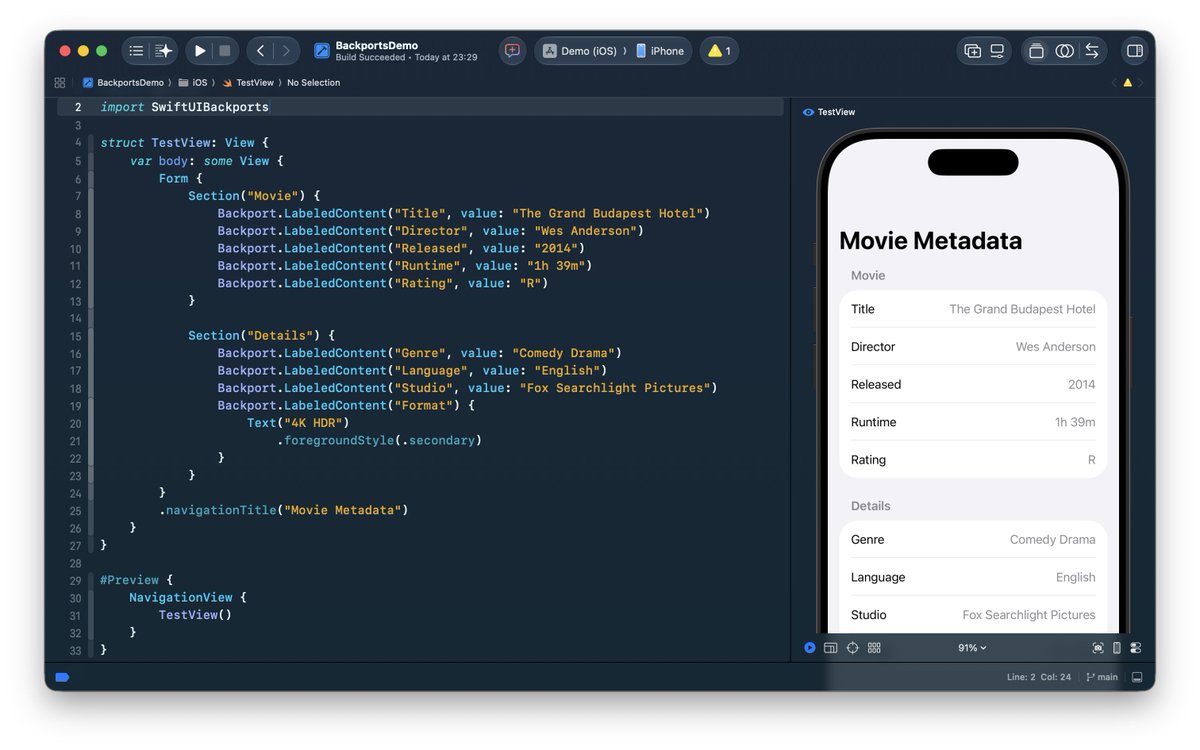Tap the Director row in preview
Viewport: 1200px width, 750px height.
pyautogui.click(x=973, y=347)
